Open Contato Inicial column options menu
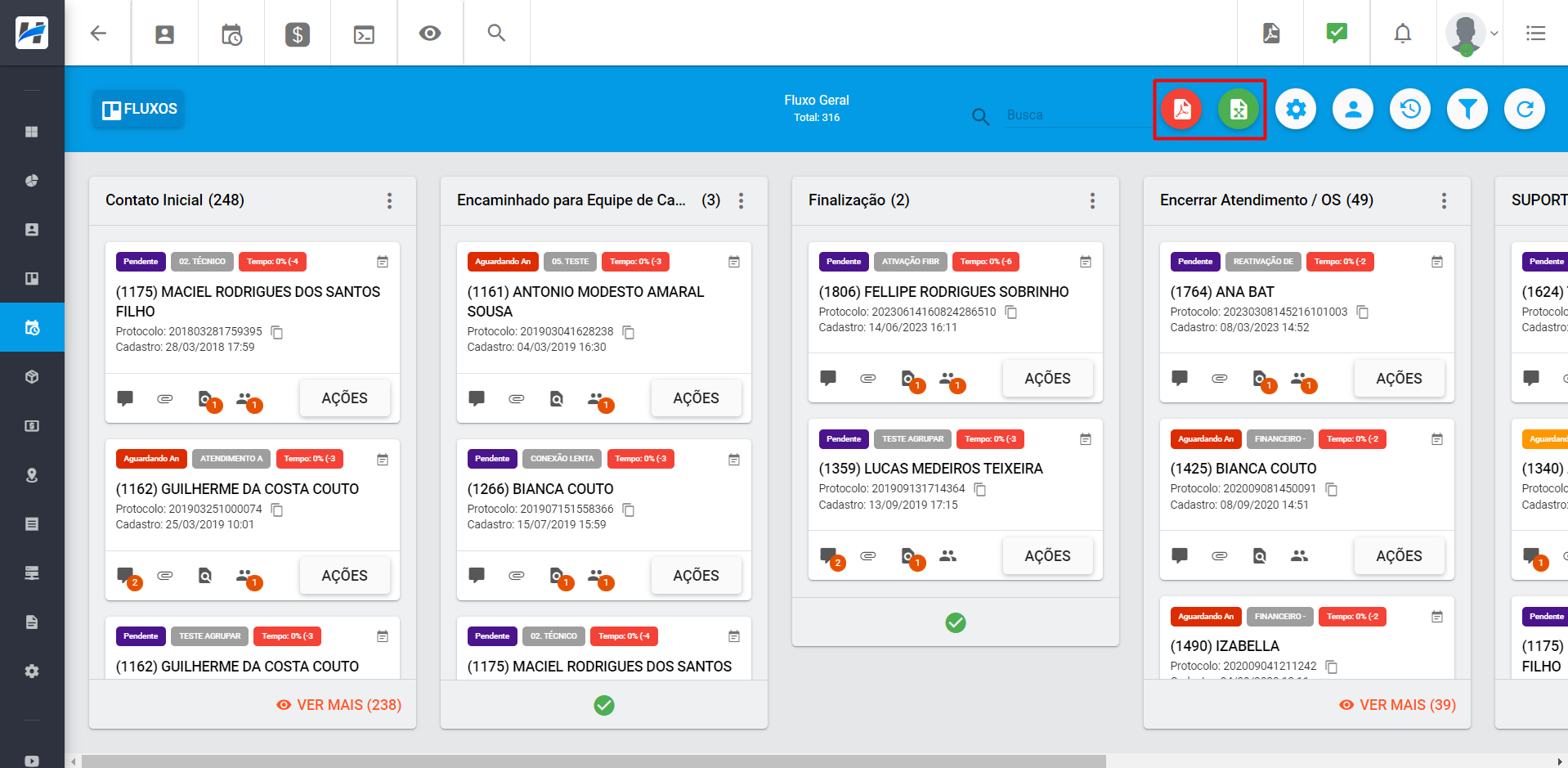The height and width of the screenshot is (768, 1568). (389, 200)
